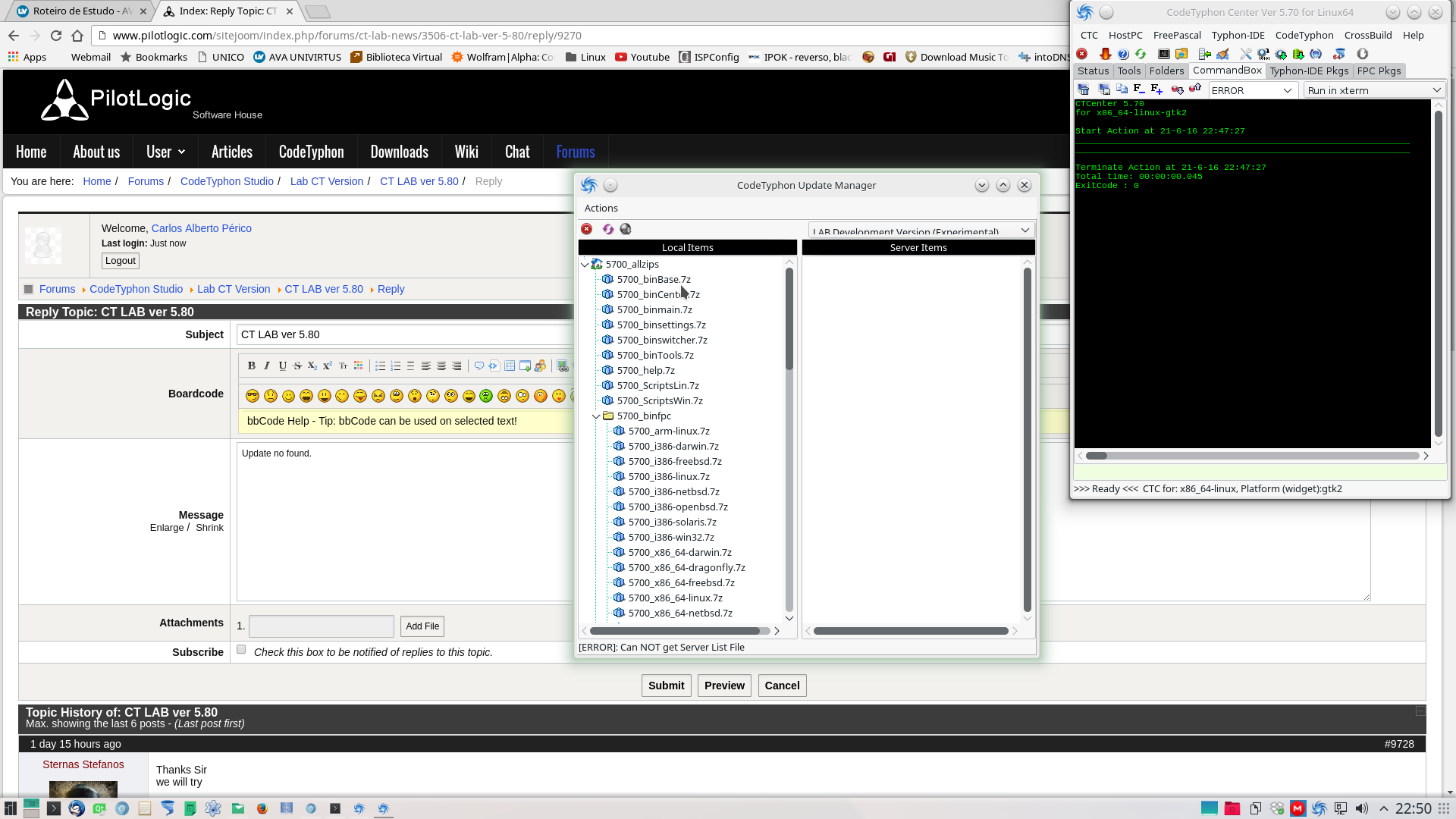Select 5700_help.7z in Local Items
This screenshot has height=819, width=1456.
[645, 370]
